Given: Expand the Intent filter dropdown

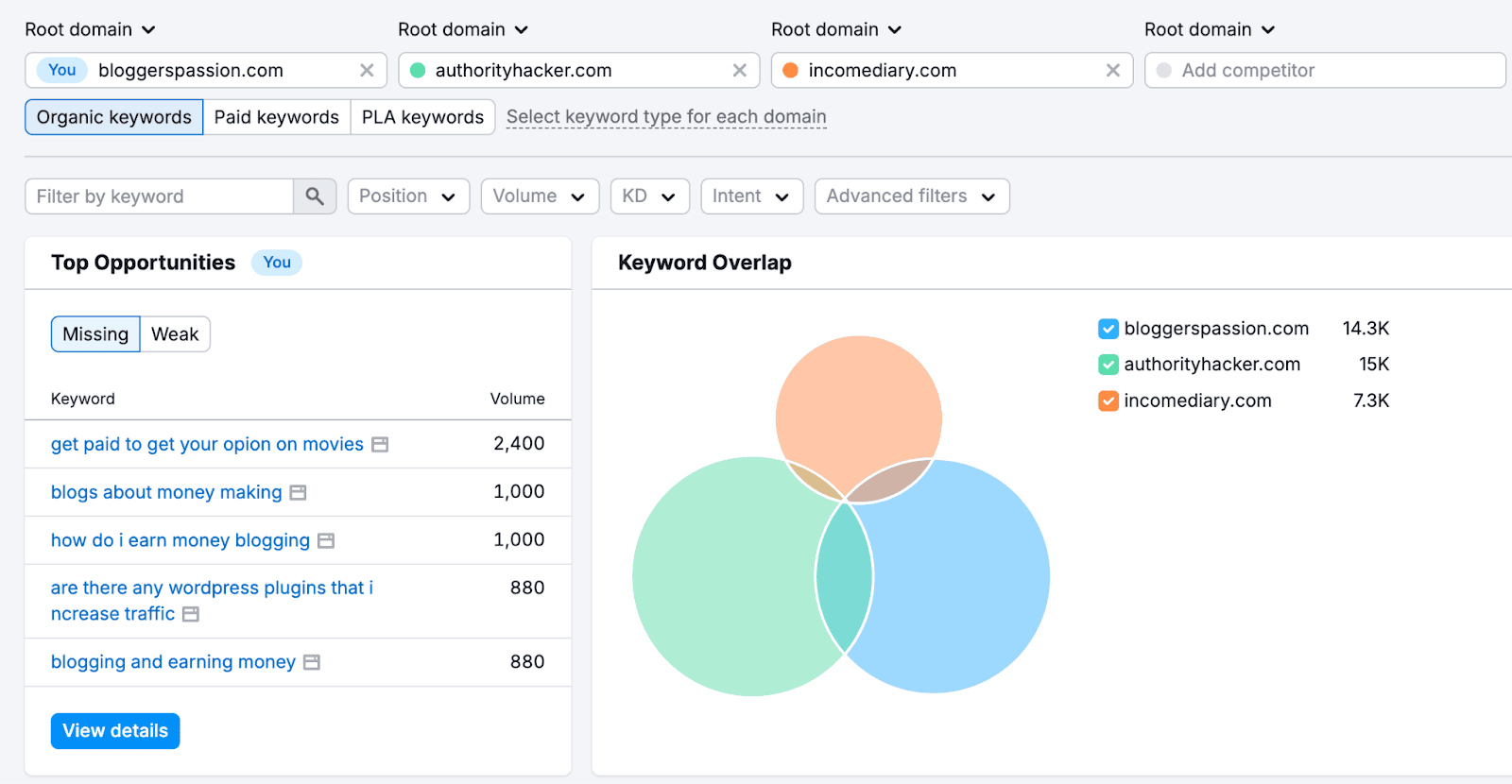Looking at the screenshot, I should point(751,196).
